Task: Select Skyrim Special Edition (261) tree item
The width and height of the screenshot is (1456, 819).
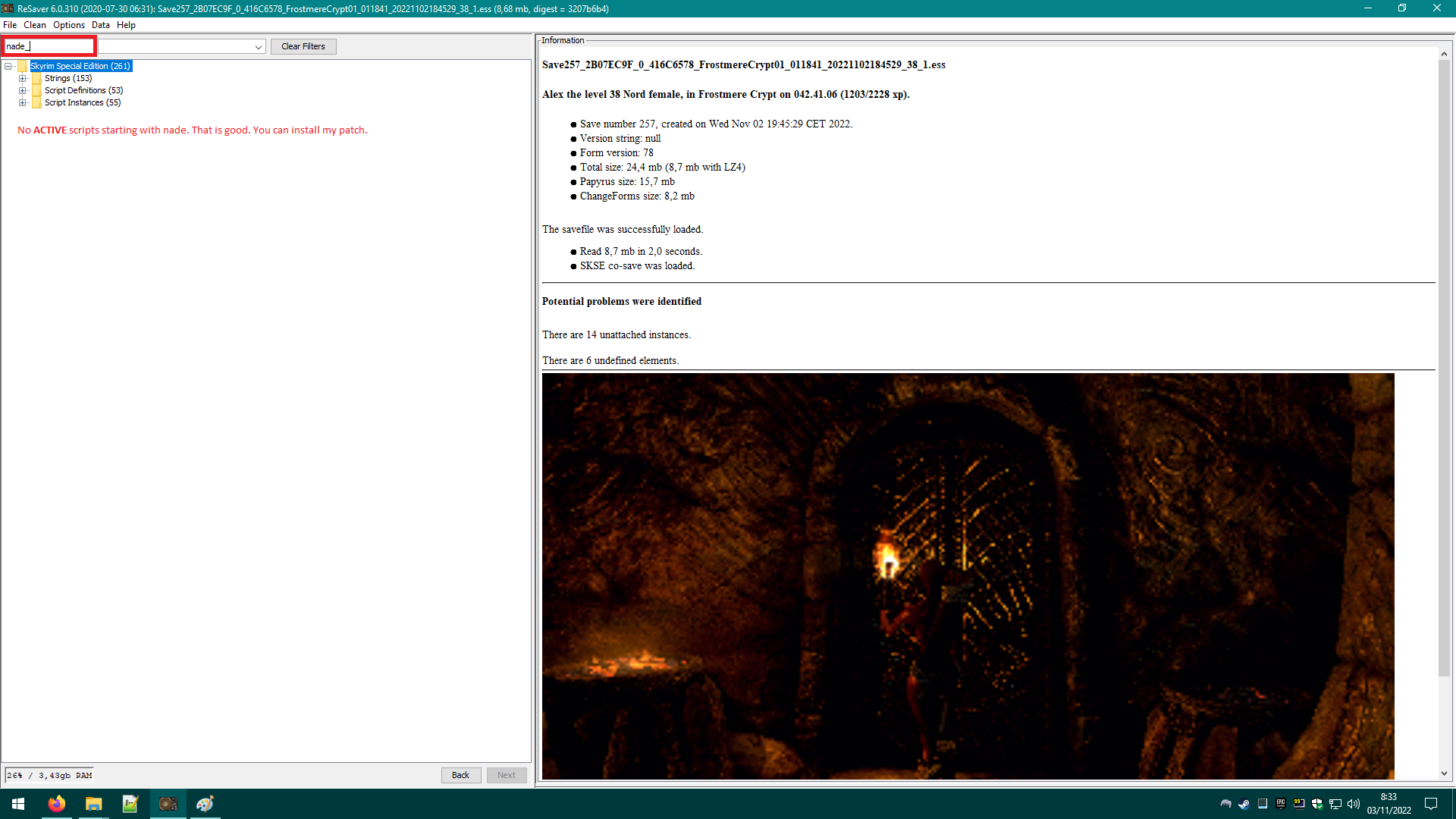Action: [80, 67]
